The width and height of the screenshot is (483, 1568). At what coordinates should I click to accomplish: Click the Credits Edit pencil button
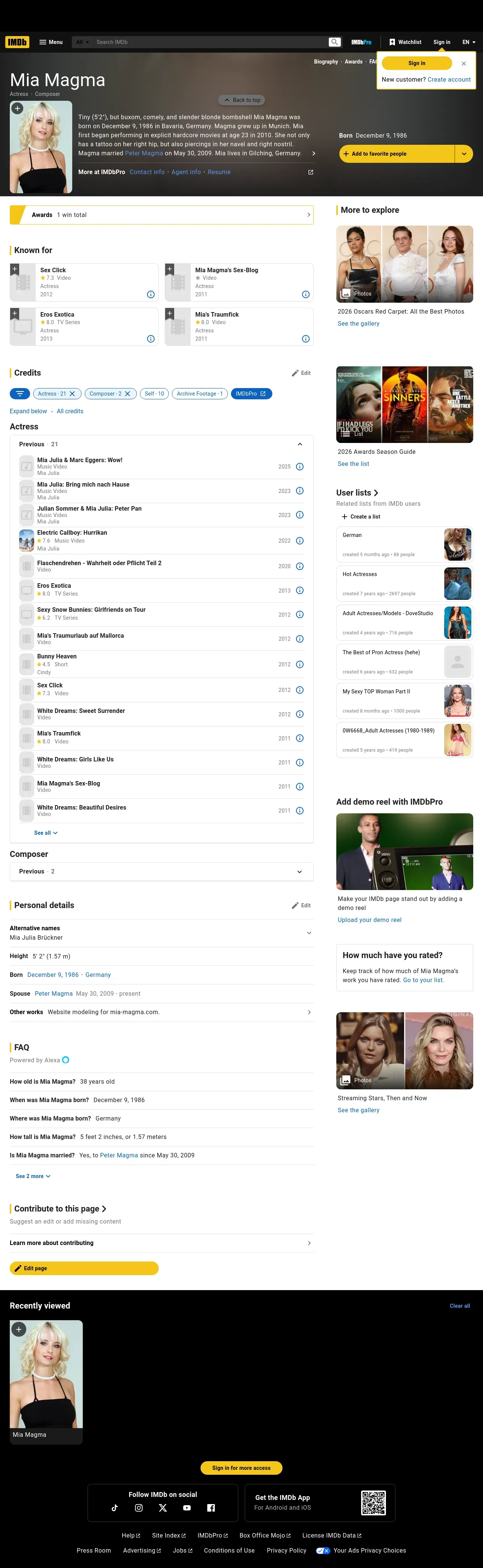click(301, 373)
